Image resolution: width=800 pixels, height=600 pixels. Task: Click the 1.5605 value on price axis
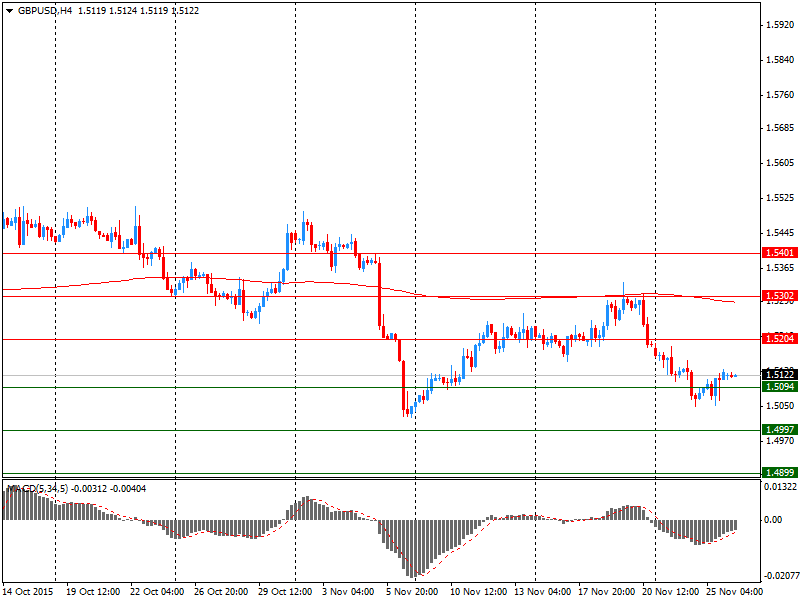tap(780, 163)
